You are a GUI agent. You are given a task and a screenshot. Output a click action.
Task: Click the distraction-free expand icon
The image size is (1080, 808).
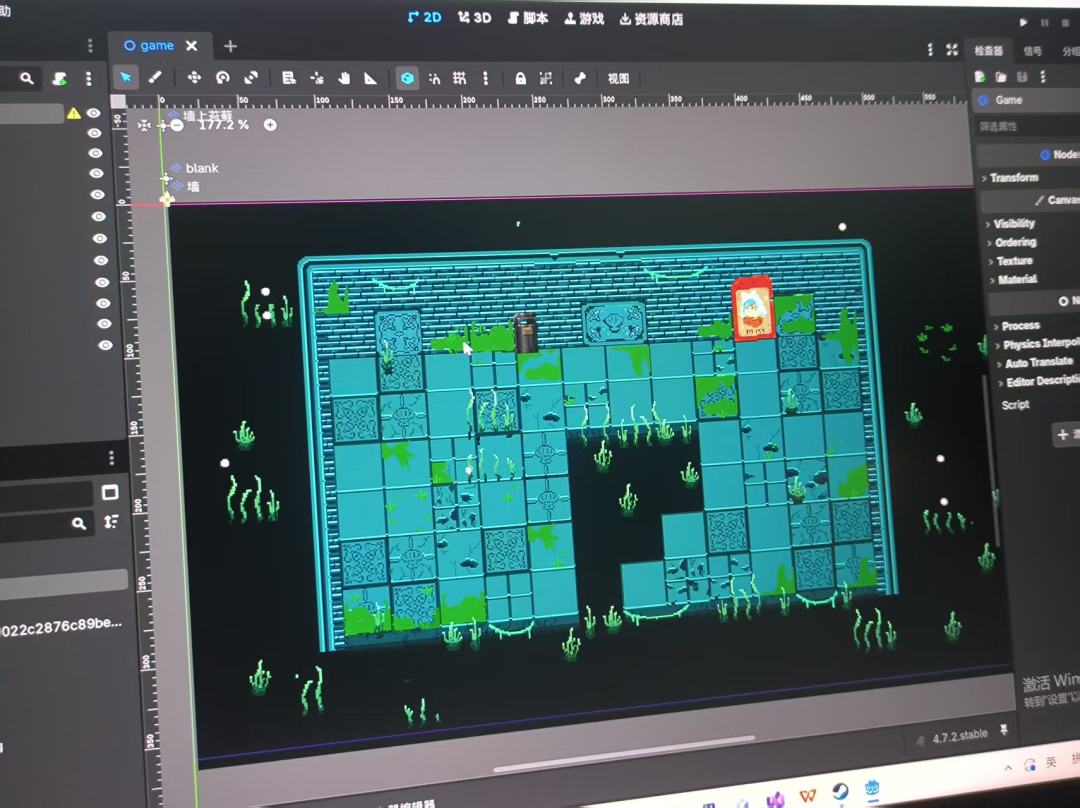point(952,50)
